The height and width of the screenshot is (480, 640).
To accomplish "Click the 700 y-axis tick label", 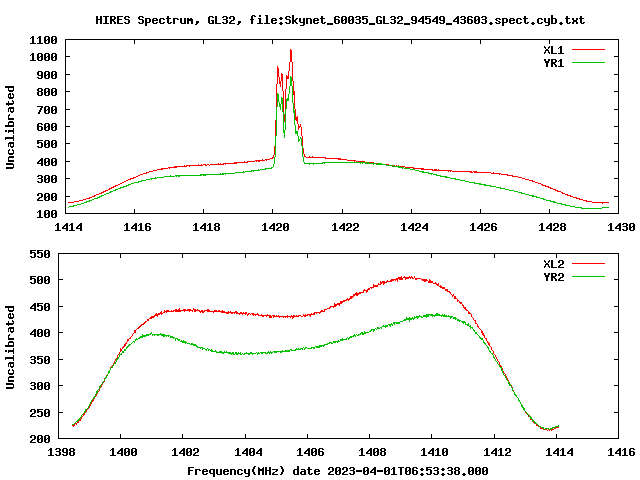I will pyautogui.click(x=47, y=109).
